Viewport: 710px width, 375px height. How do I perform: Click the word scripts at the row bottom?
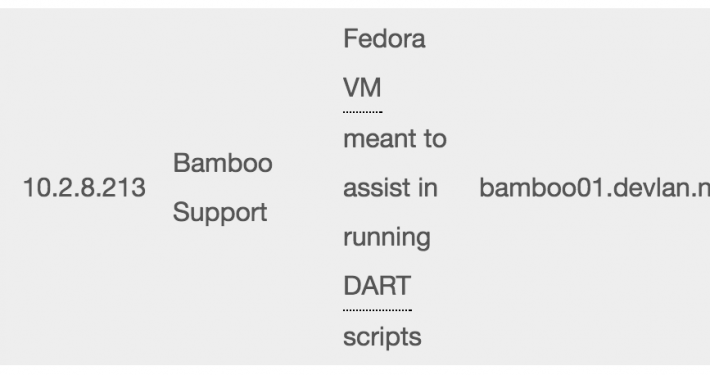(382, 337)
